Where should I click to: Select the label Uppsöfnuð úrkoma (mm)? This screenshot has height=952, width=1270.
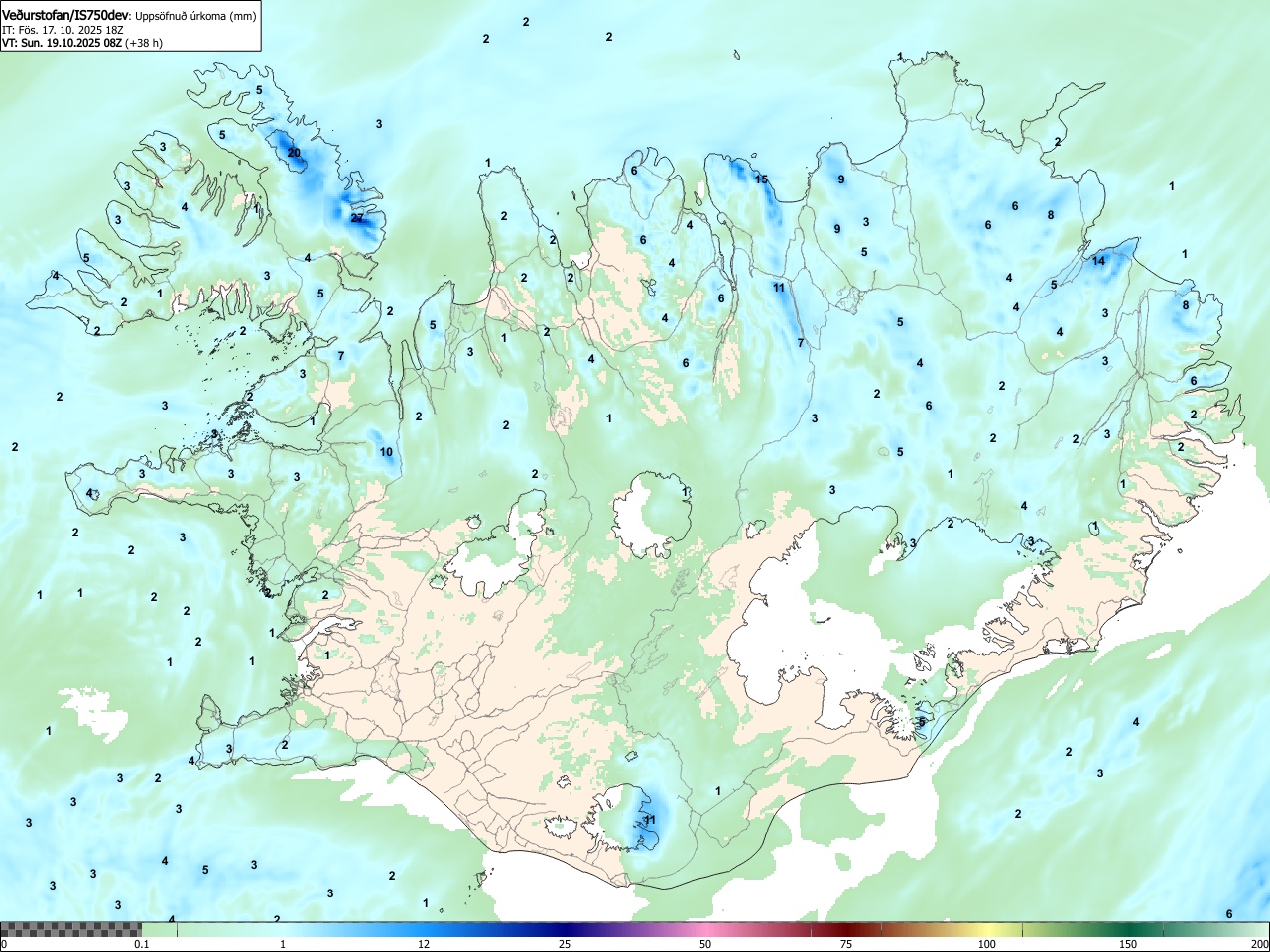195,16
